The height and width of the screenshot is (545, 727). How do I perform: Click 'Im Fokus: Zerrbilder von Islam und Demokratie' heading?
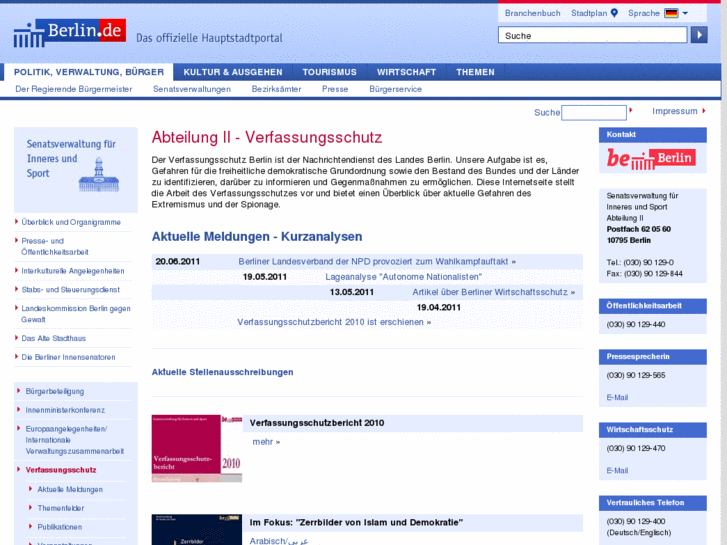(x=356, y=522)
